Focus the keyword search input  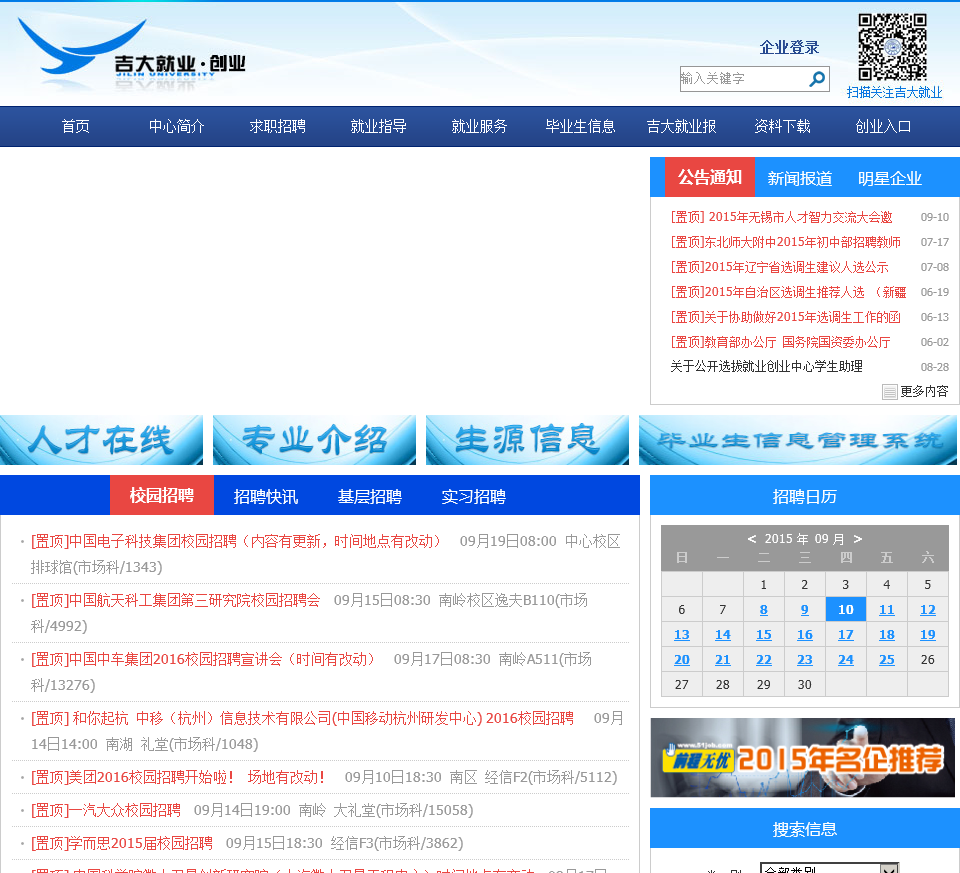pyautogui.click(x=744, y=79)
